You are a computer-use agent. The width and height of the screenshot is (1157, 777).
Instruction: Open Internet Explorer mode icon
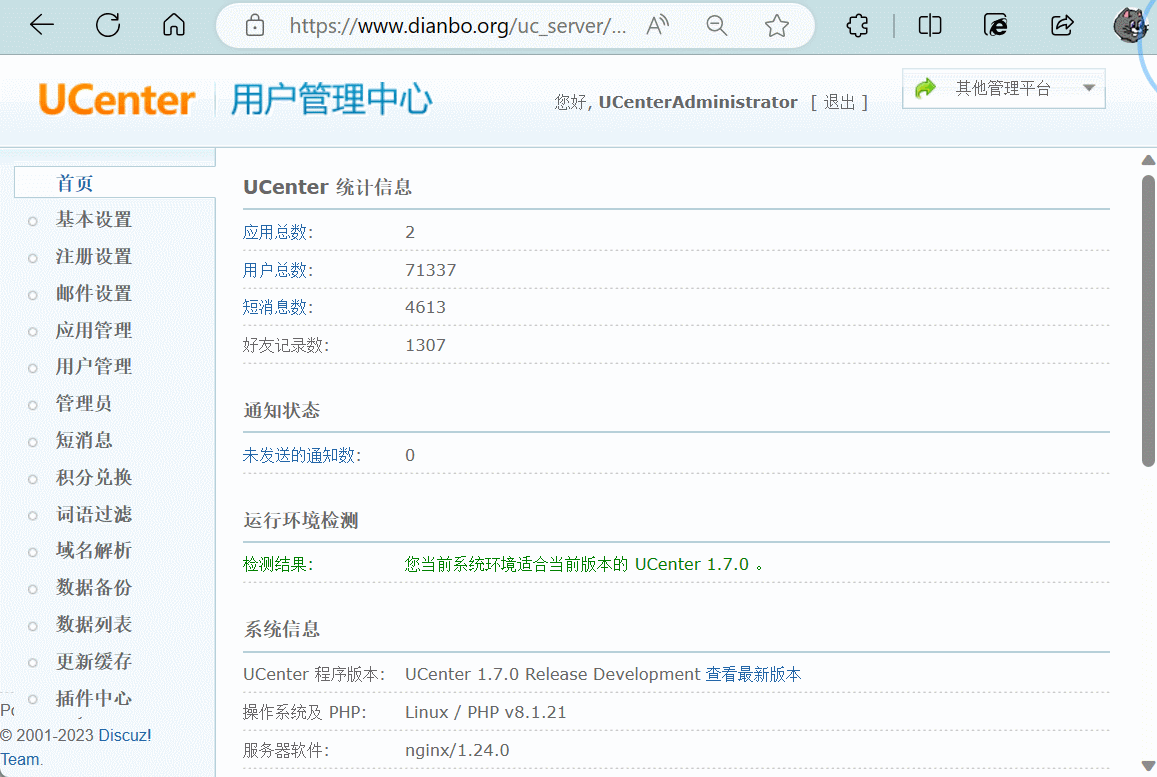995,26
